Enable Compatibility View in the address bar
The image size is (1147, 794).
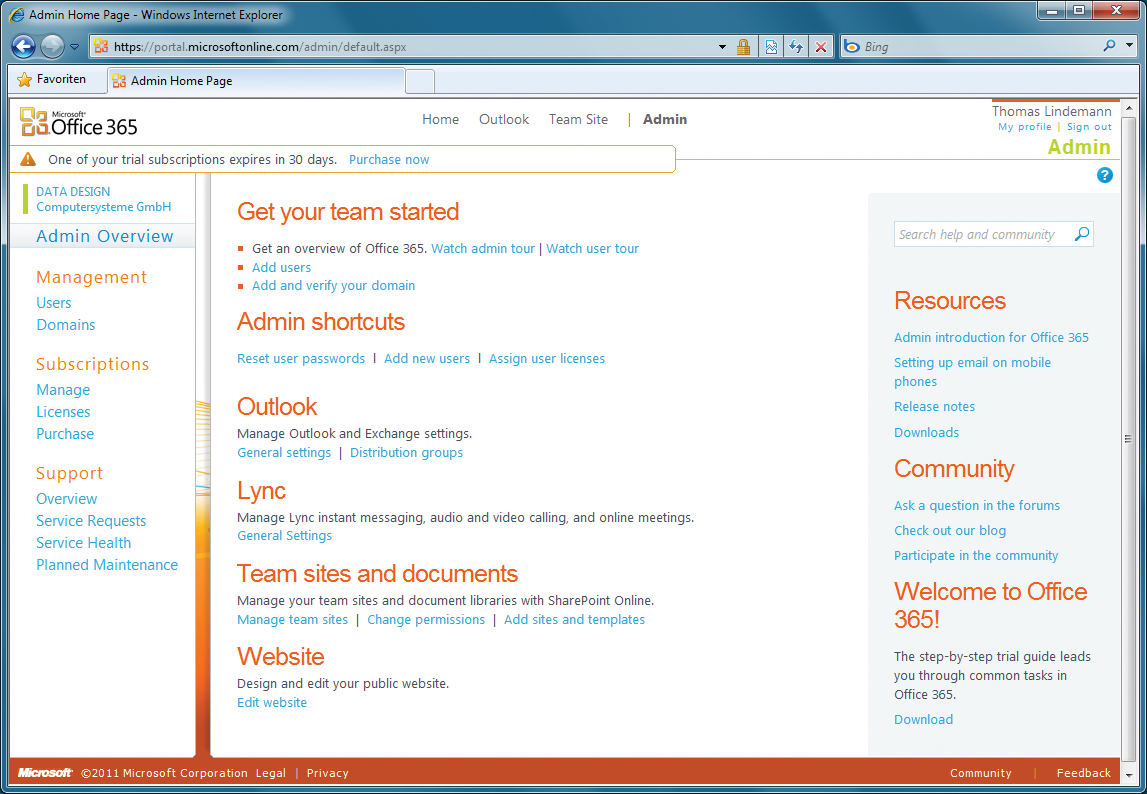(769, 46)
